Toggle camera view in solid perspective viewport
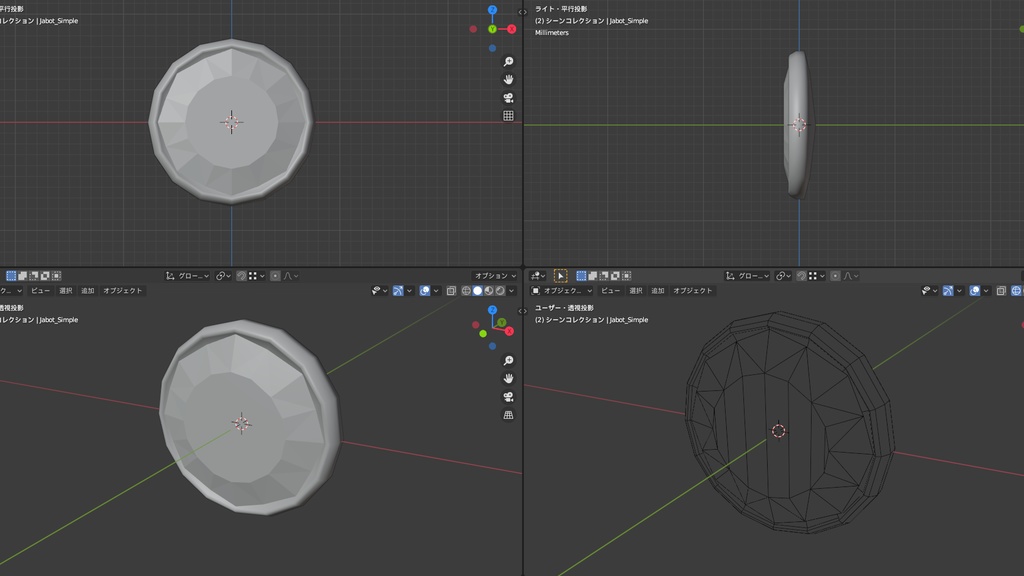The image size is (1024, 576). 508,397
